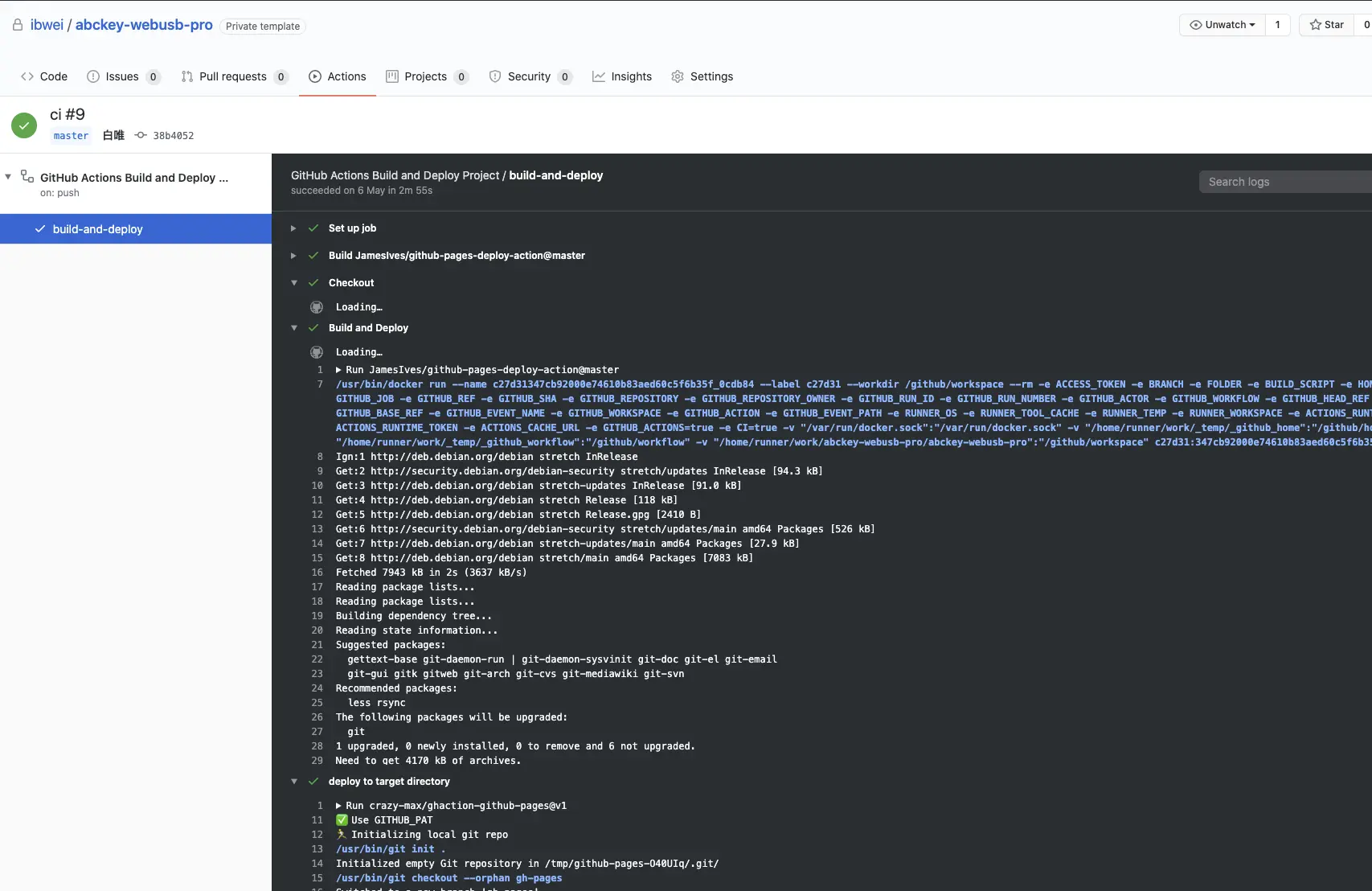
Task: Click the commit author 白唯
Action: pos(113,136)
